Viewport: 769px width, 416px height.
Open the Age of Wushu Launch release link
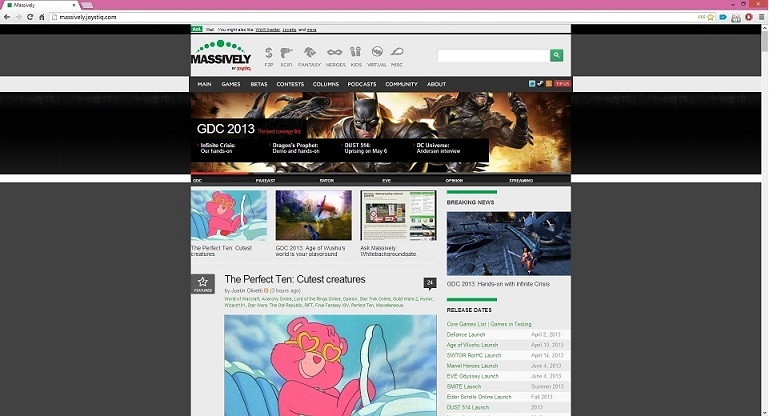(x=472, y=345)
